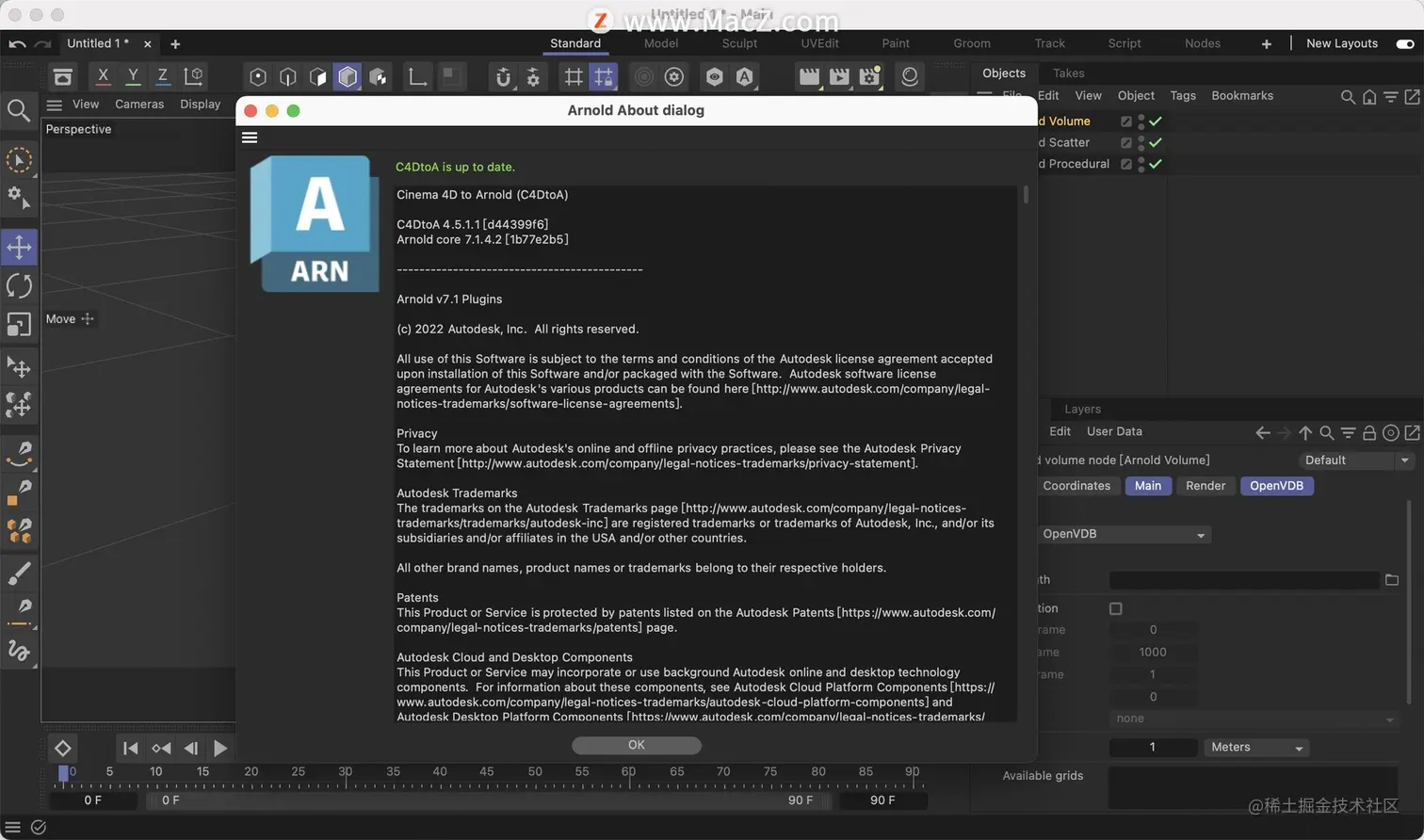Add a new document tab with plus
The height and width of the screenshot is (840, 1424).
pos(175,43)
